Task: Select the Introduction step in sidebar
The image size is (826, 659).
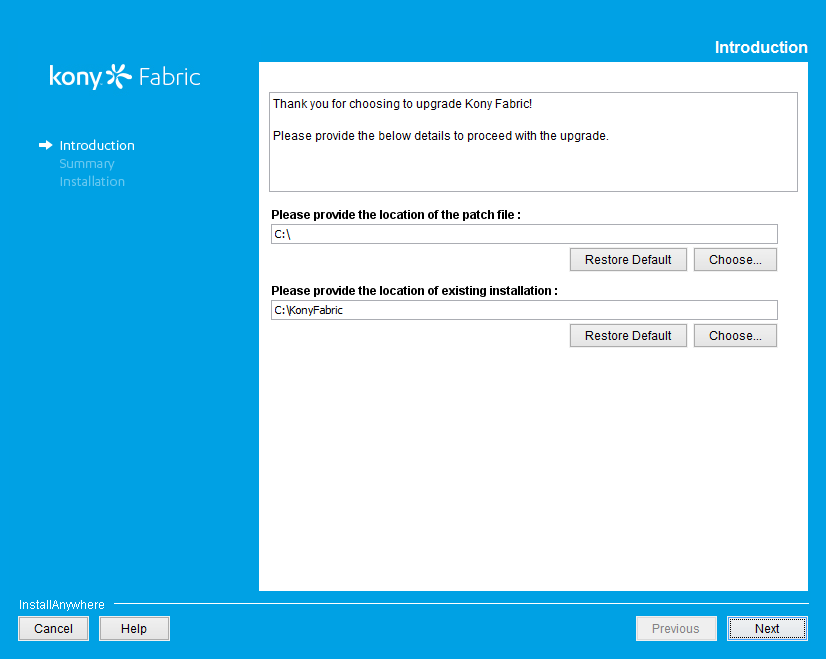Action: click(x=97, y=145)
